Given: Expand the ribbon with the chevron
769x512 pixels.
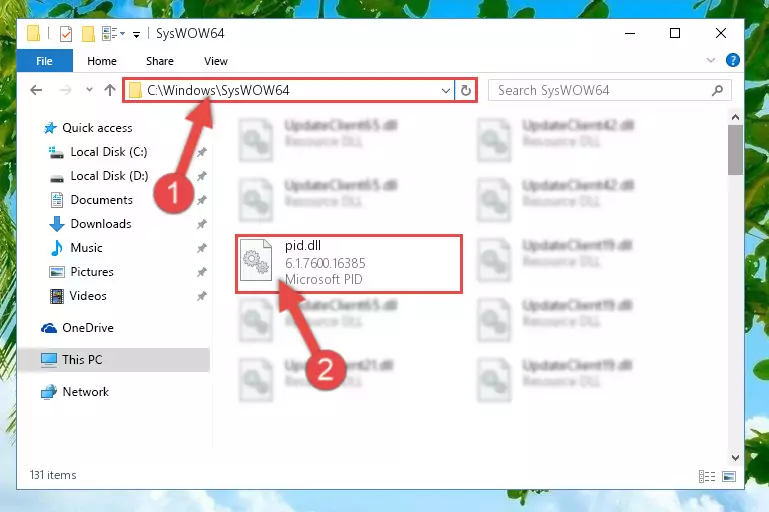Looking at the screenshot, I should tap(711, 60).
